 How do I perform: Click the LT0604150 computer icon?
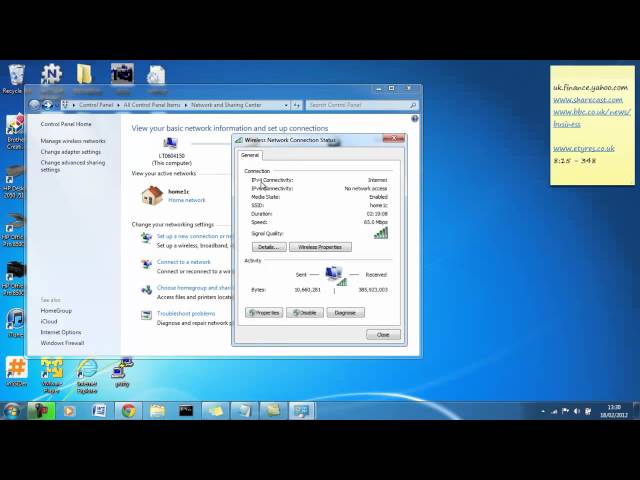(x=170, y=143)
